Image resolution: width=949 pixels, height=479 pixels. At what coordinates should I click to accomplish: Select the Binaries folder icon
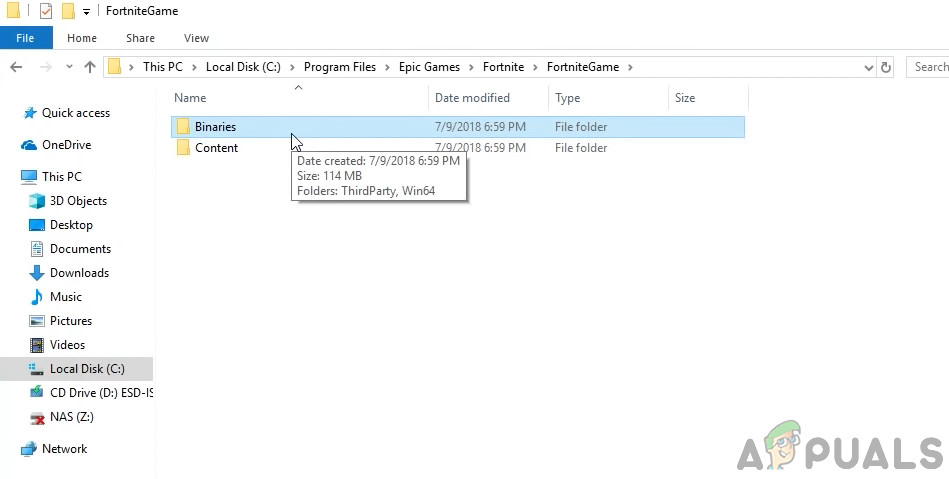[183, 127]
